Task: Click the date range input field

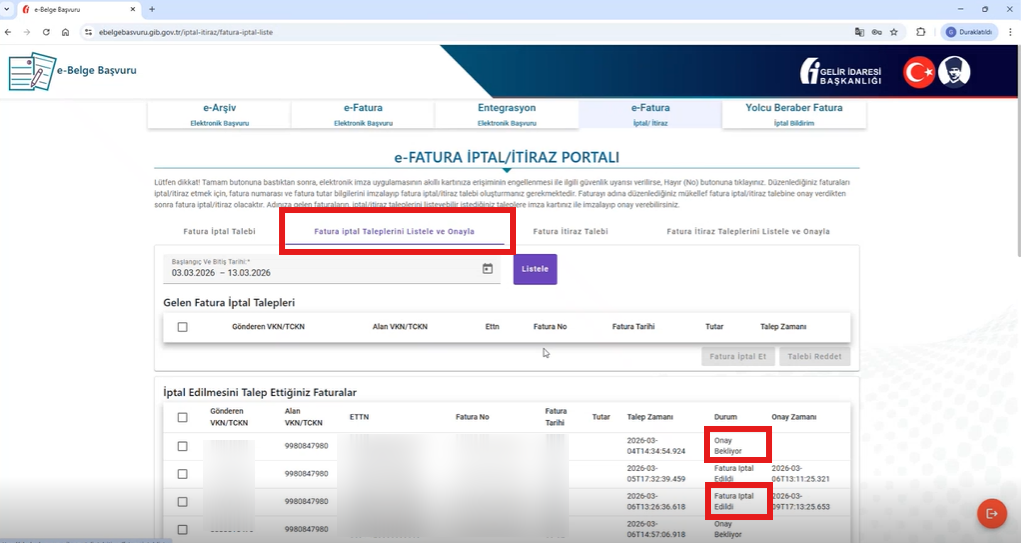Action: (331, 269)
